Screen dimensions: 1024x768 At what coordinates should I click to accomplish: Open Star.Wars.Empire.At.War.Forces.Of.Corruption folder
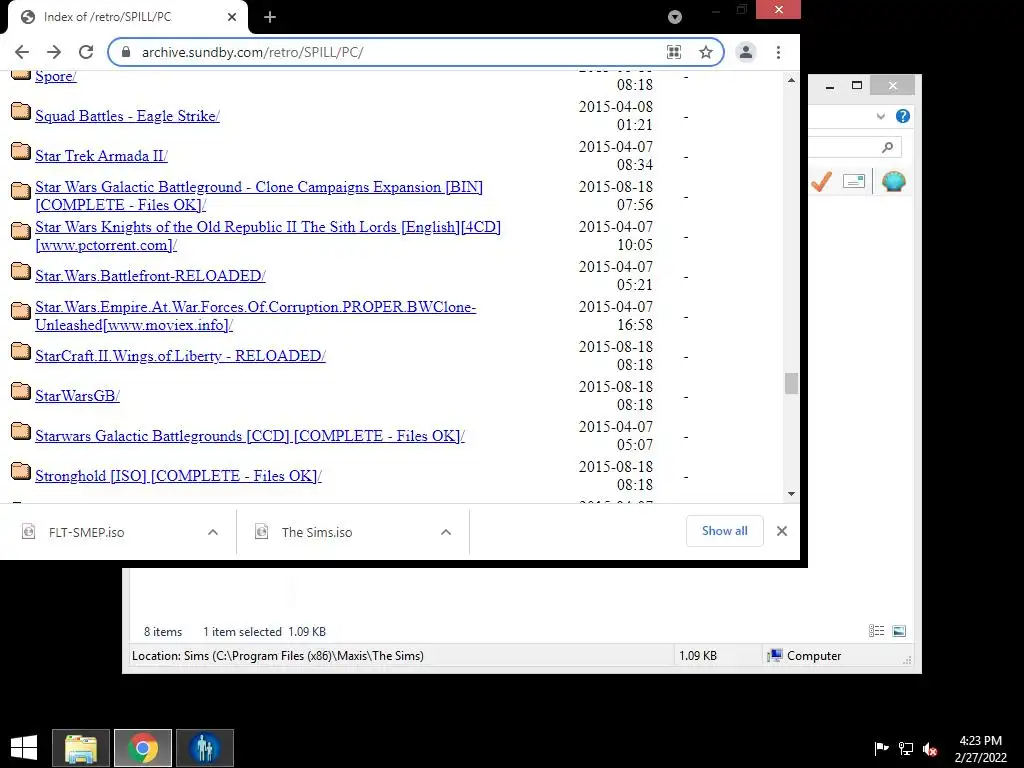pos(255,315)
